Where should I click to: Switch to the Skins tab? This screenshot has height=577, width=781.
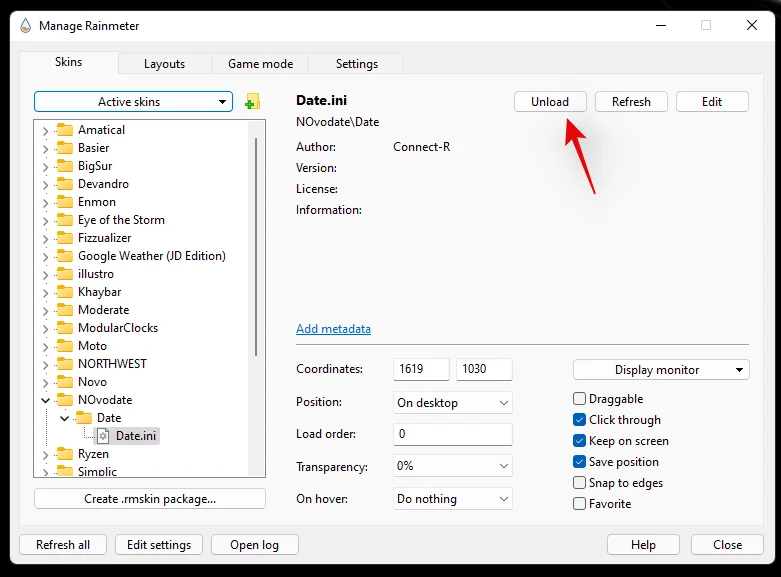(69, 62)
